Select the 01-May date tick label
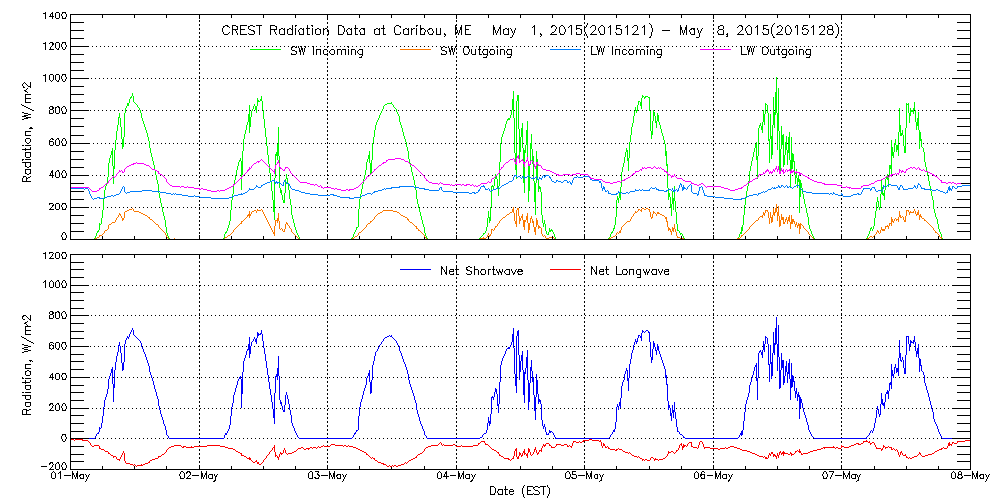The height and width of the screenshot is (500, 1000). click(x=71, y=476)
